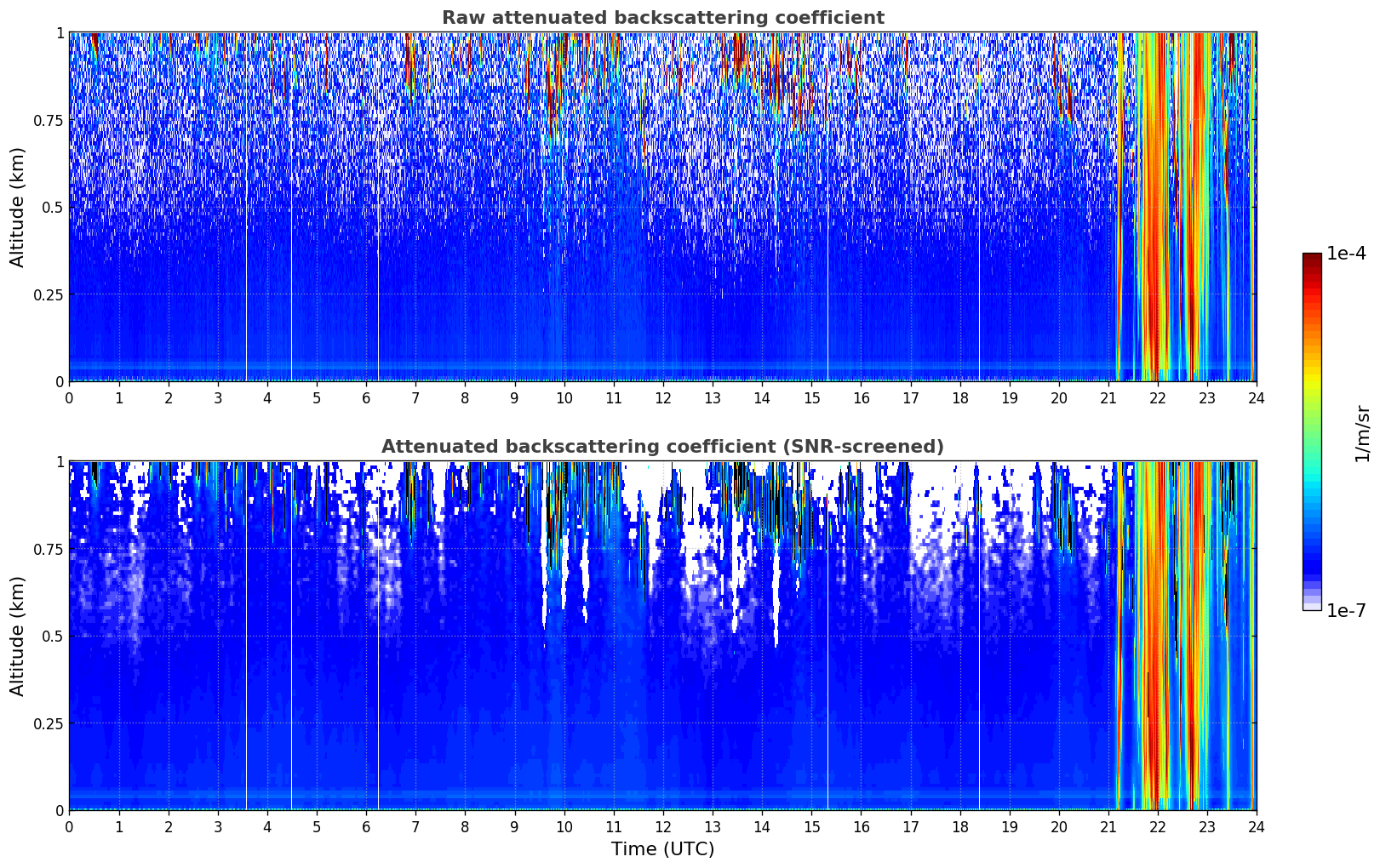Click hour 12 tick under top plot
This screenshot has height=868, width=1380.
pos(663,397)
